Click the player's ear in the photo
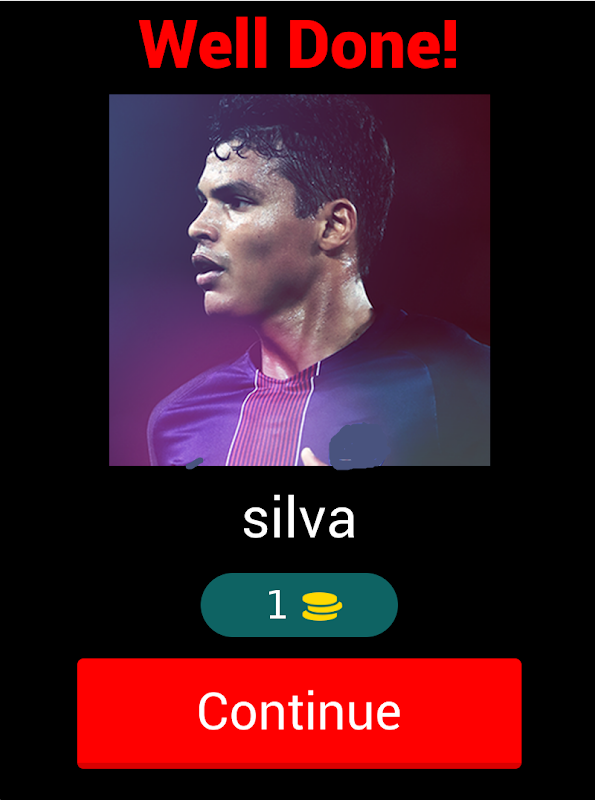This screenshot has width=595, height=800. [338, 224]
